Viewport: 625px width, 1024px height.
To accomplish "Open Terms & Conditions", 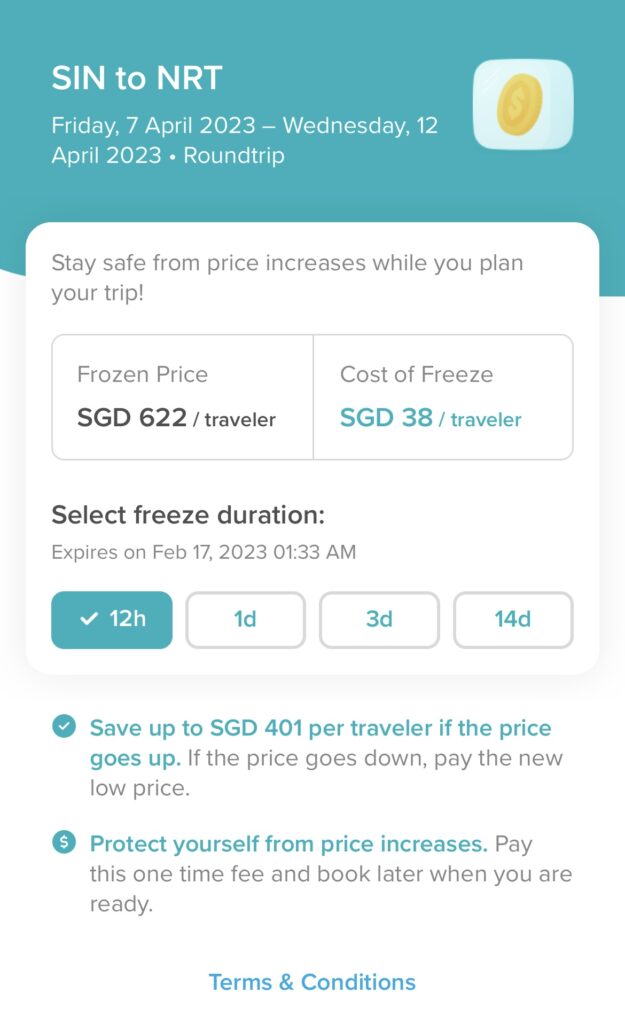I will pyautogui.click(x=312, y=983).
